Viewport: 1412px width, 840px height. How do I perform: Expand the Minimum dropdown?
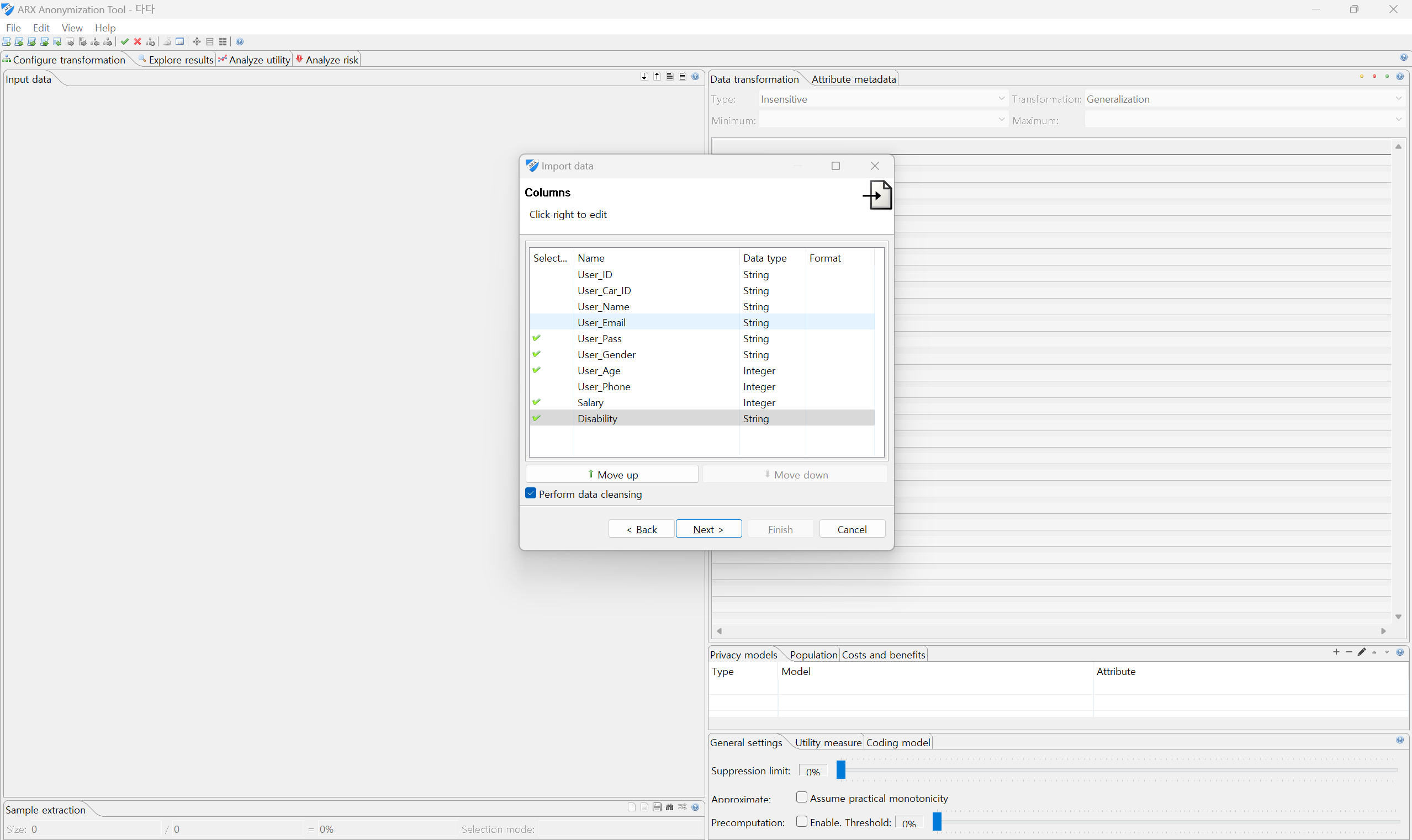coord(882,120)
